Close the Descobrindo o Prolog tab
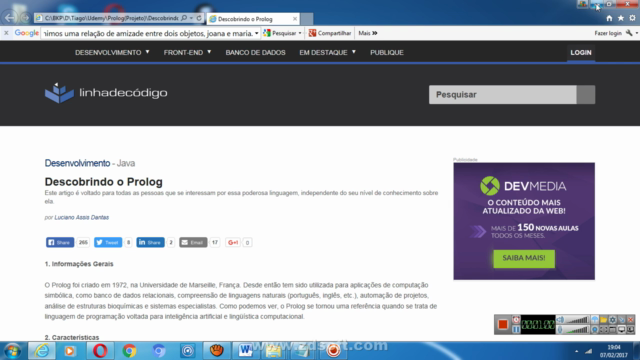 tap(295, 19)
